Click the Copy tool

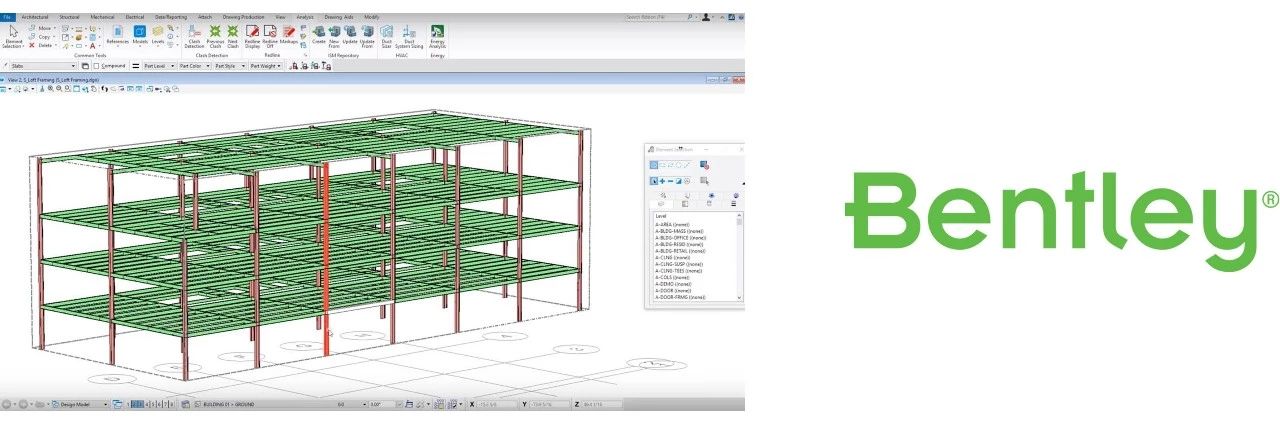click(41, 36)
